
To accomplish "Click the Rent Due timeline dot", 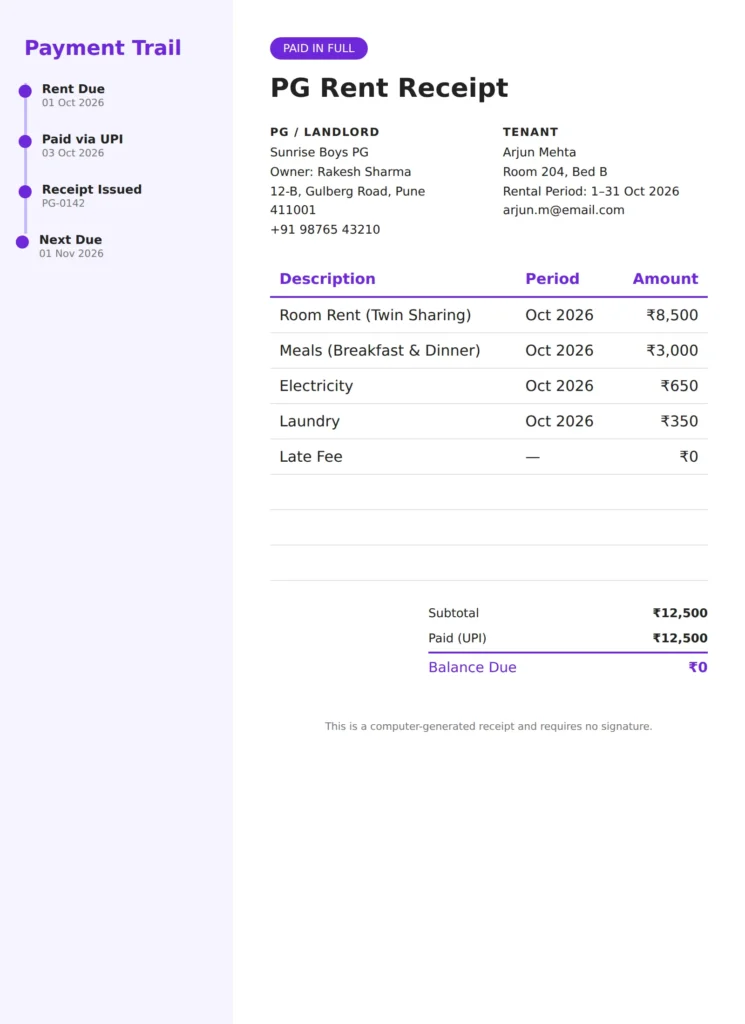I will click(x=25, y=91).
